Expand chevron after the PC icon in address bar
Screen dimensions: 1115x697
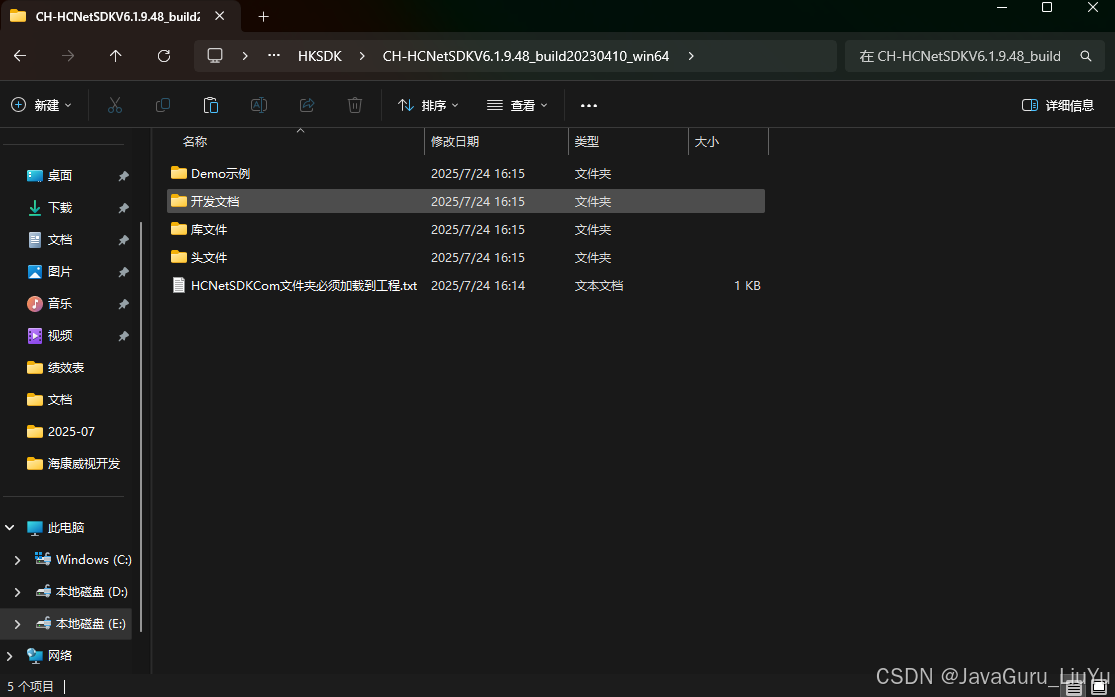point(245,55)
